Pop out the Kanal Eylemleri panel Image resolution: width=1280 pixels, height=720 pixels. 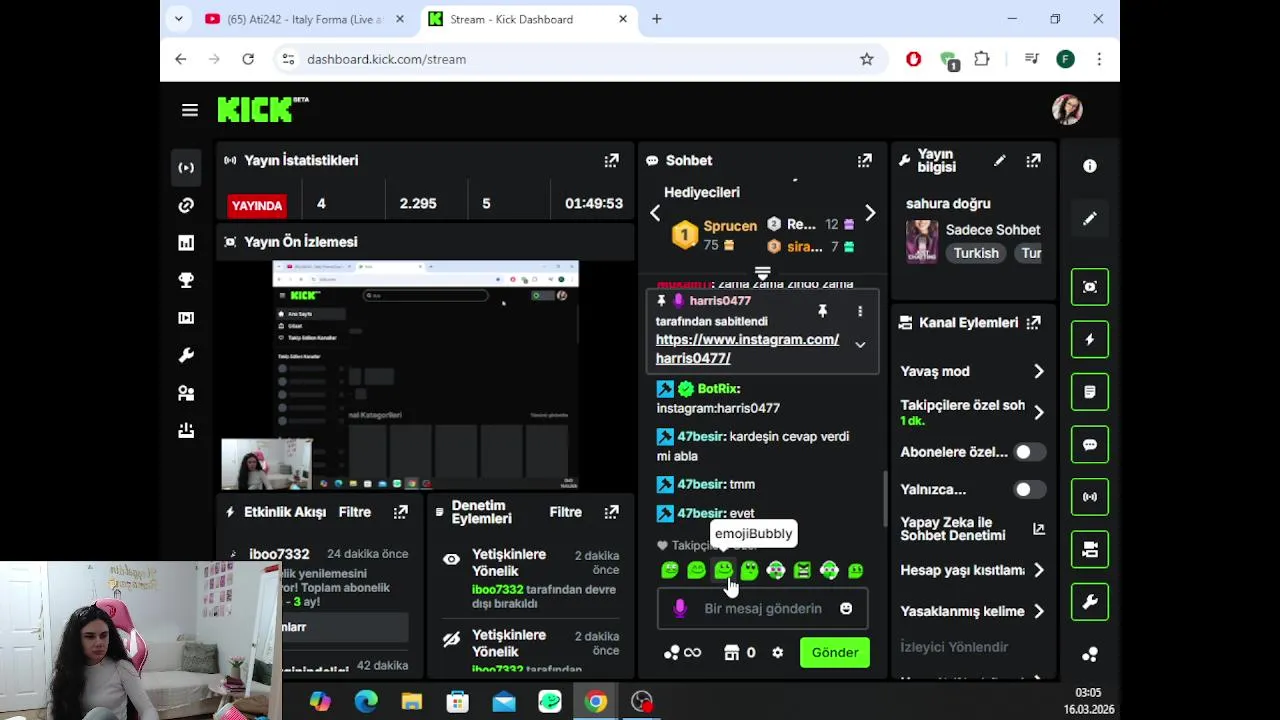[1033, 323]
